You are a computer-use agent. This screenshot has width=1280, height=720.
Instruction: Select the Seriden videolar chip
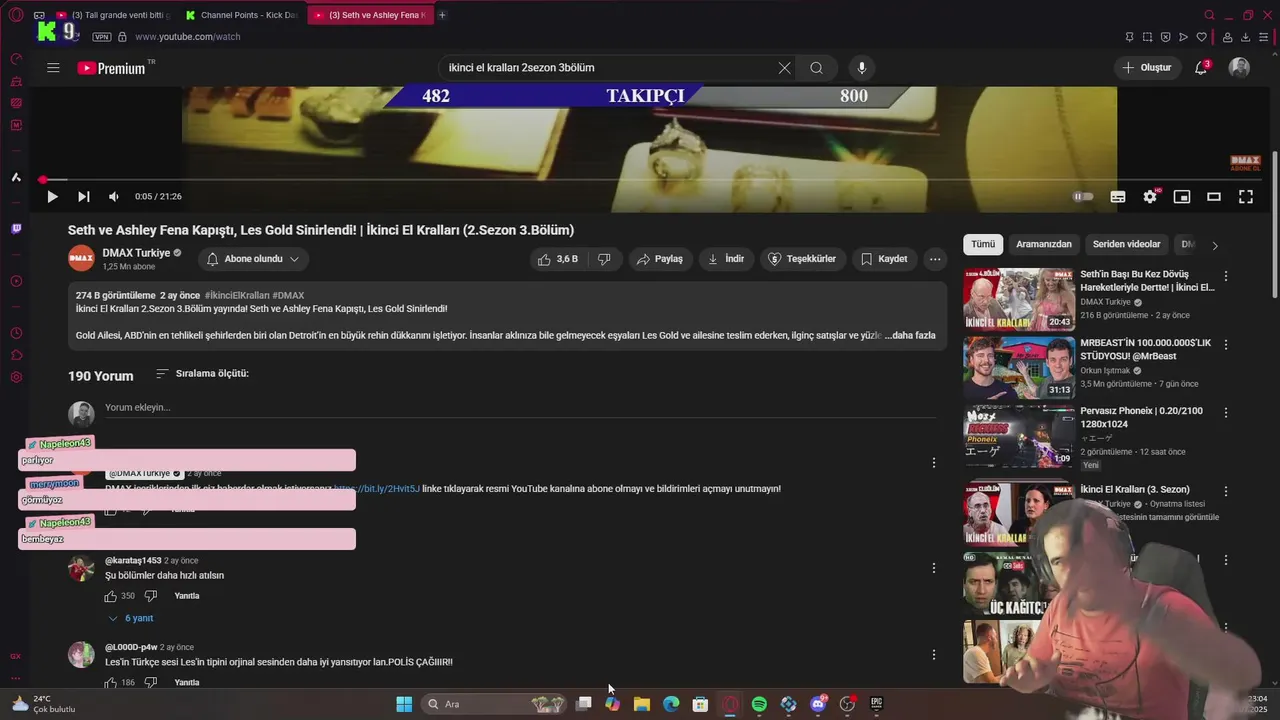(x=1127, y=244)
